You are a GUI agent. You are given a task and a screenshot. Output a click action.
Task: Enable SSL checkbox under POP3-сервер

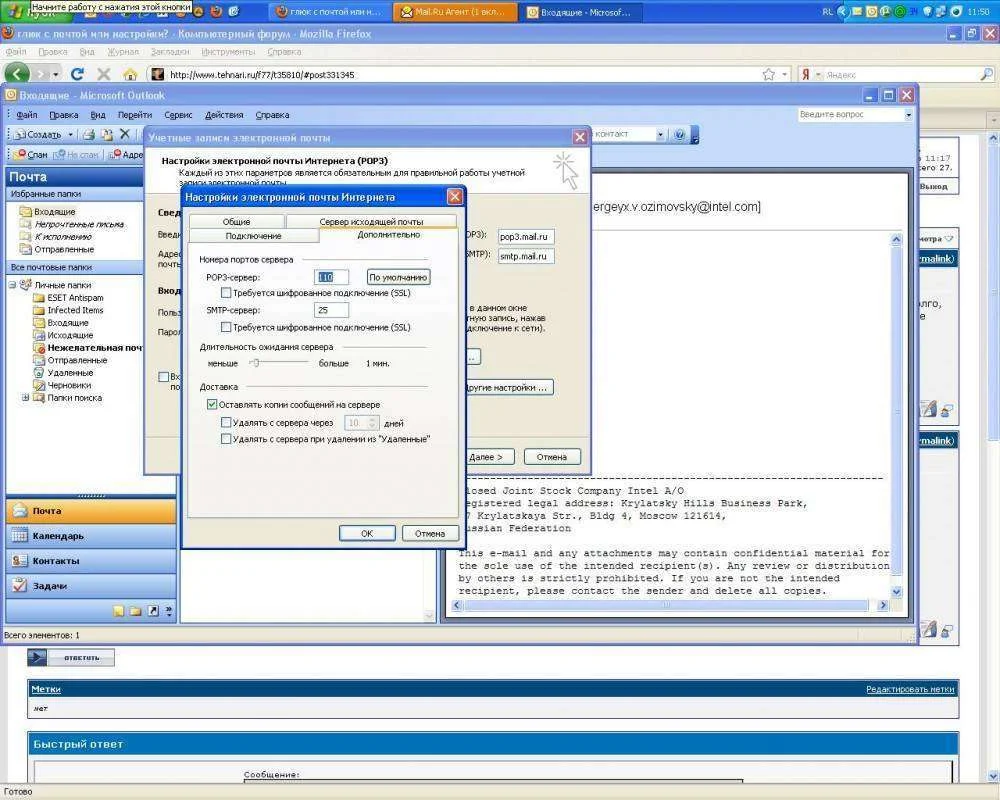[226, 293]
